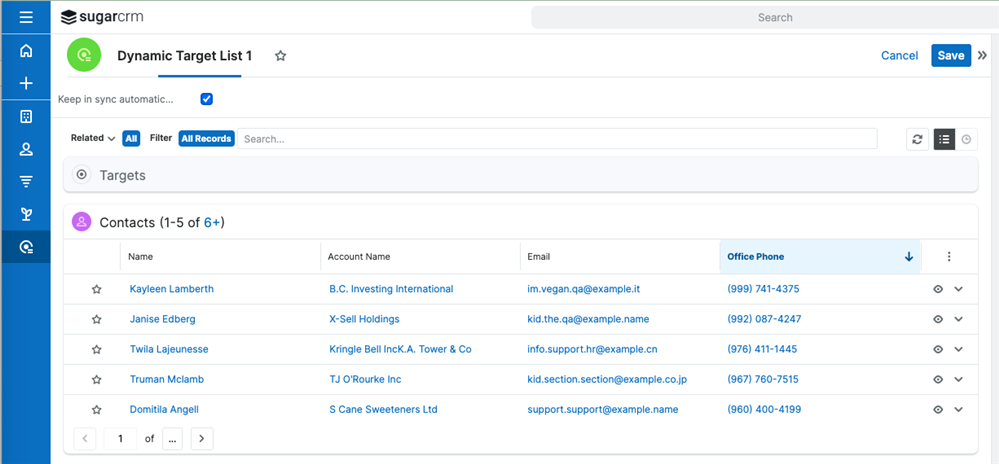999x464 pixels.
Task: Open B.C. Investing International account link
Action: (x=391, y=289)
